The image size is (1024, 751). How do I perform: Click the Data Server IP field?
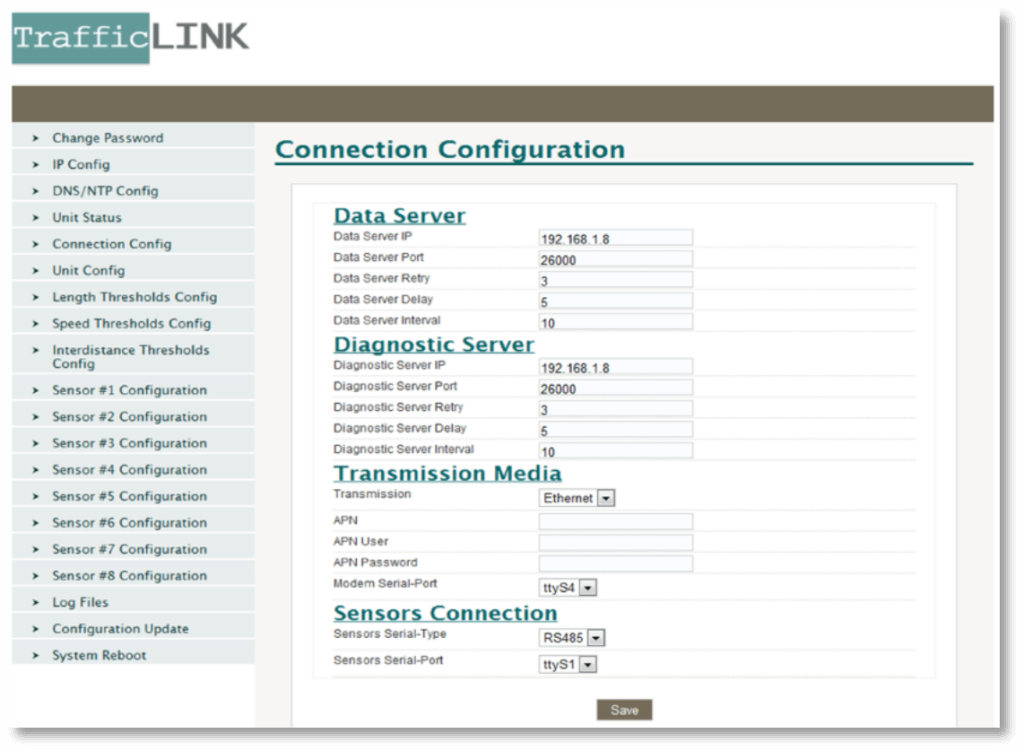615,239
